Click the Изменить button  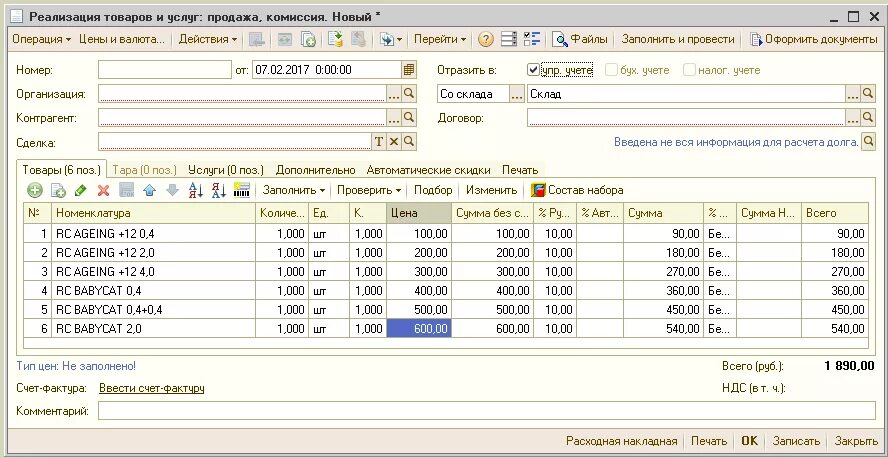coord(491,190)
